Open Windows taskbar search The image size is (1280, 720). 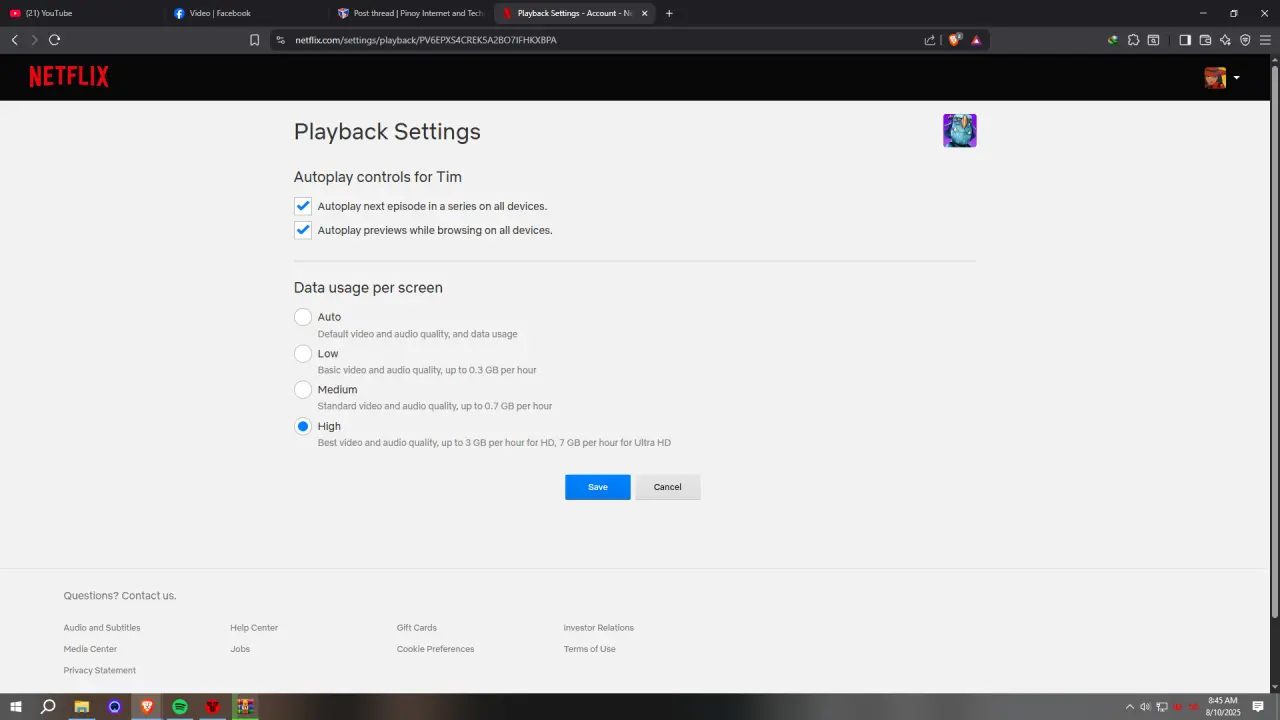(x=48, y=707)
